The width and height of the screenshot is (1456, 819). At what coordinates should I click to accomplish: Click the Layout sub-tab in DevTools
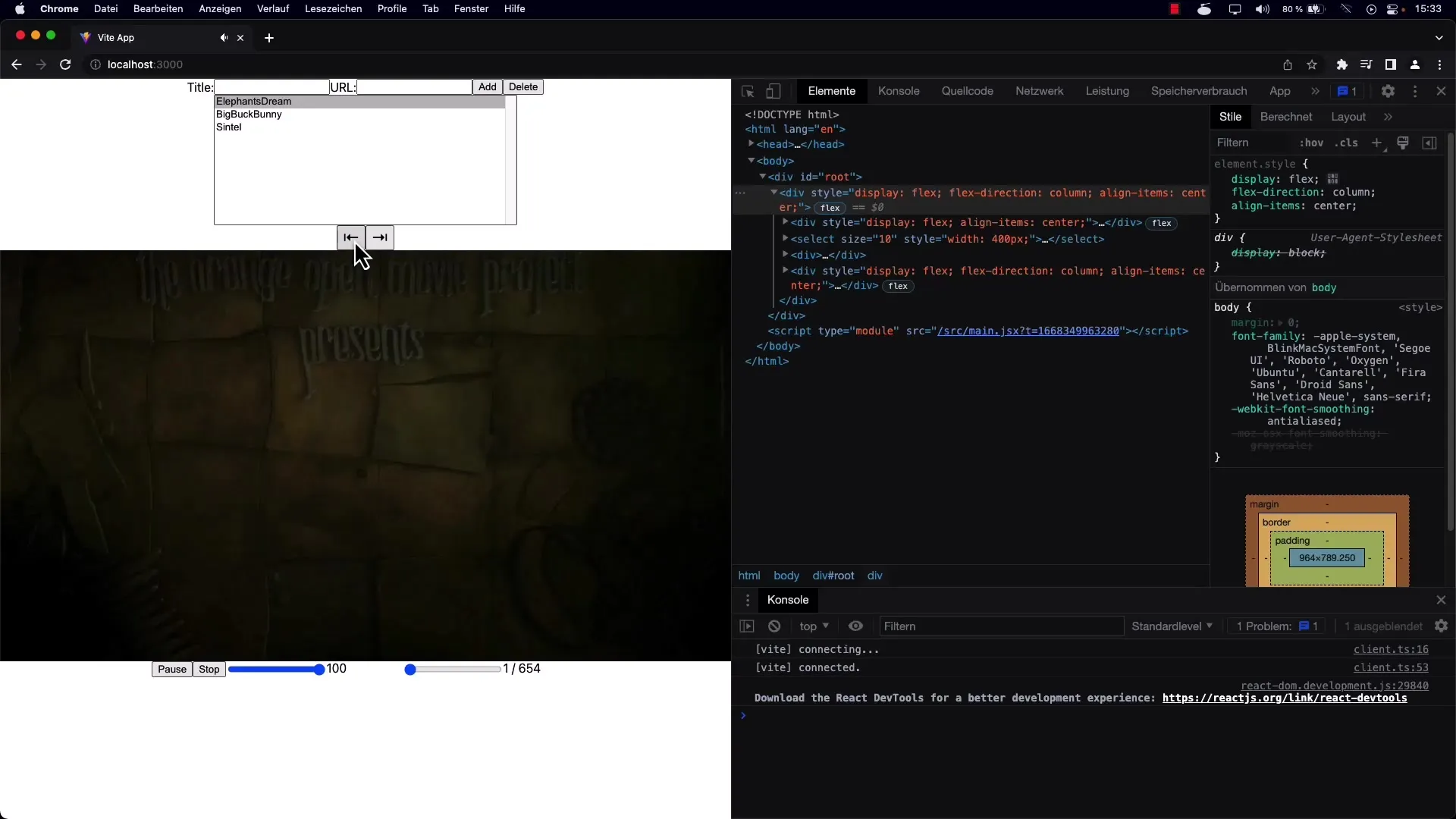click(x=1348, y=117)
